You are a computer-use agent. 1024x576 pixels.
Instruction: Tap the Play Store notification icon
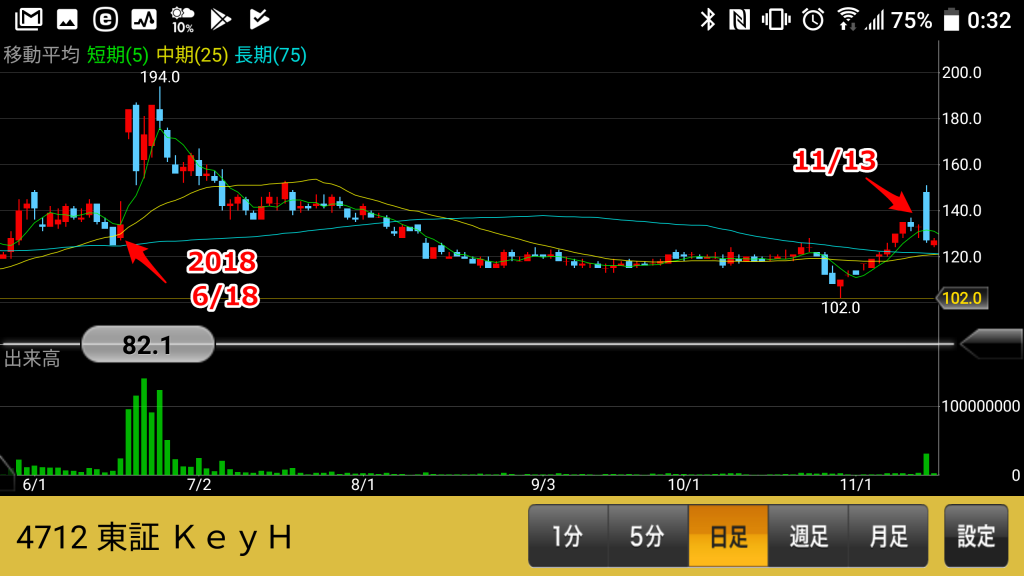221,19
